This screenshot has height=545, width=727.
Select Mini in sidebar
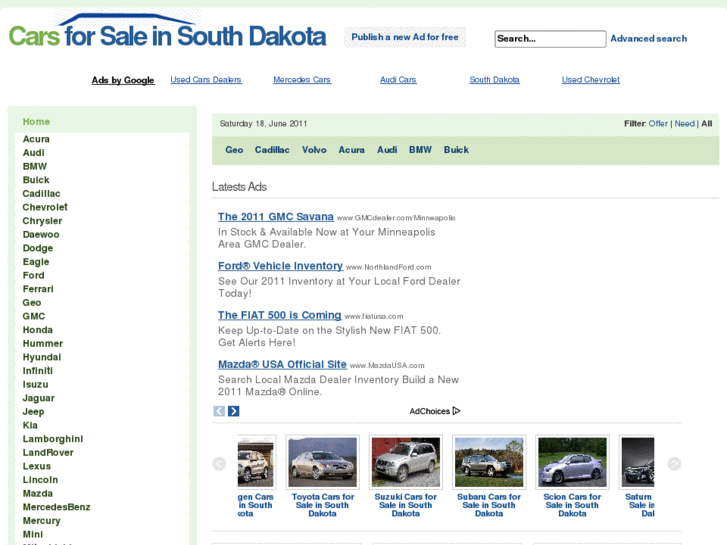32,534
